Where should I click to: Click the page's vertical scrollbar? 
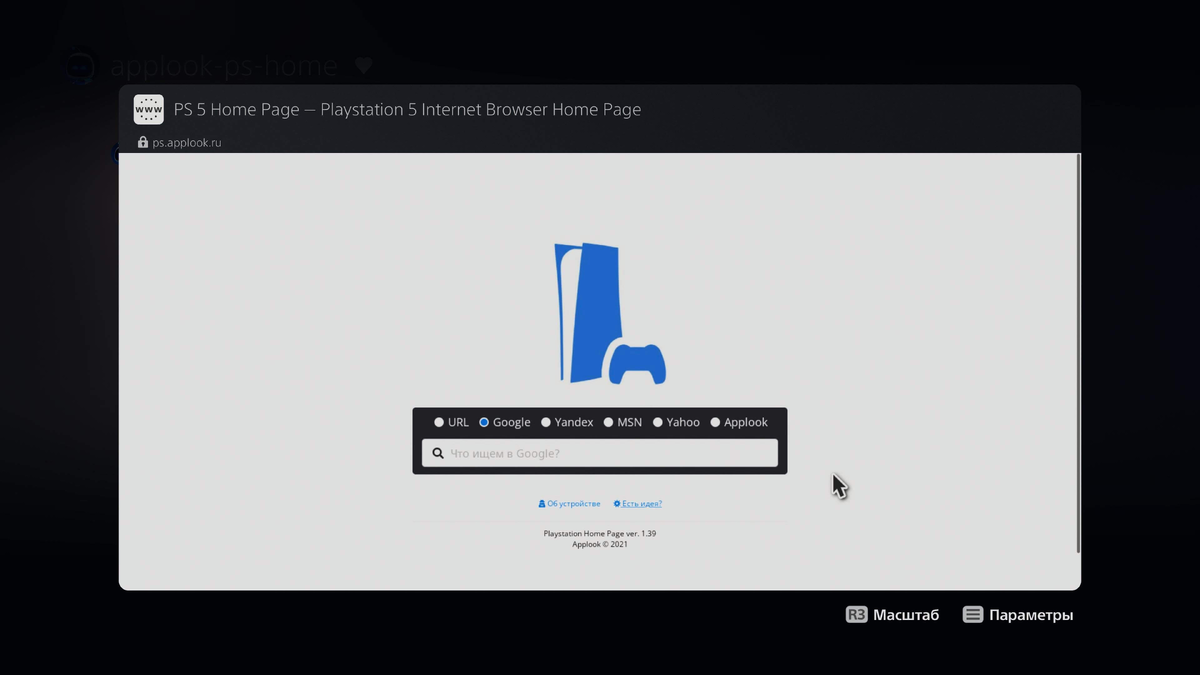click(1078, 353)
